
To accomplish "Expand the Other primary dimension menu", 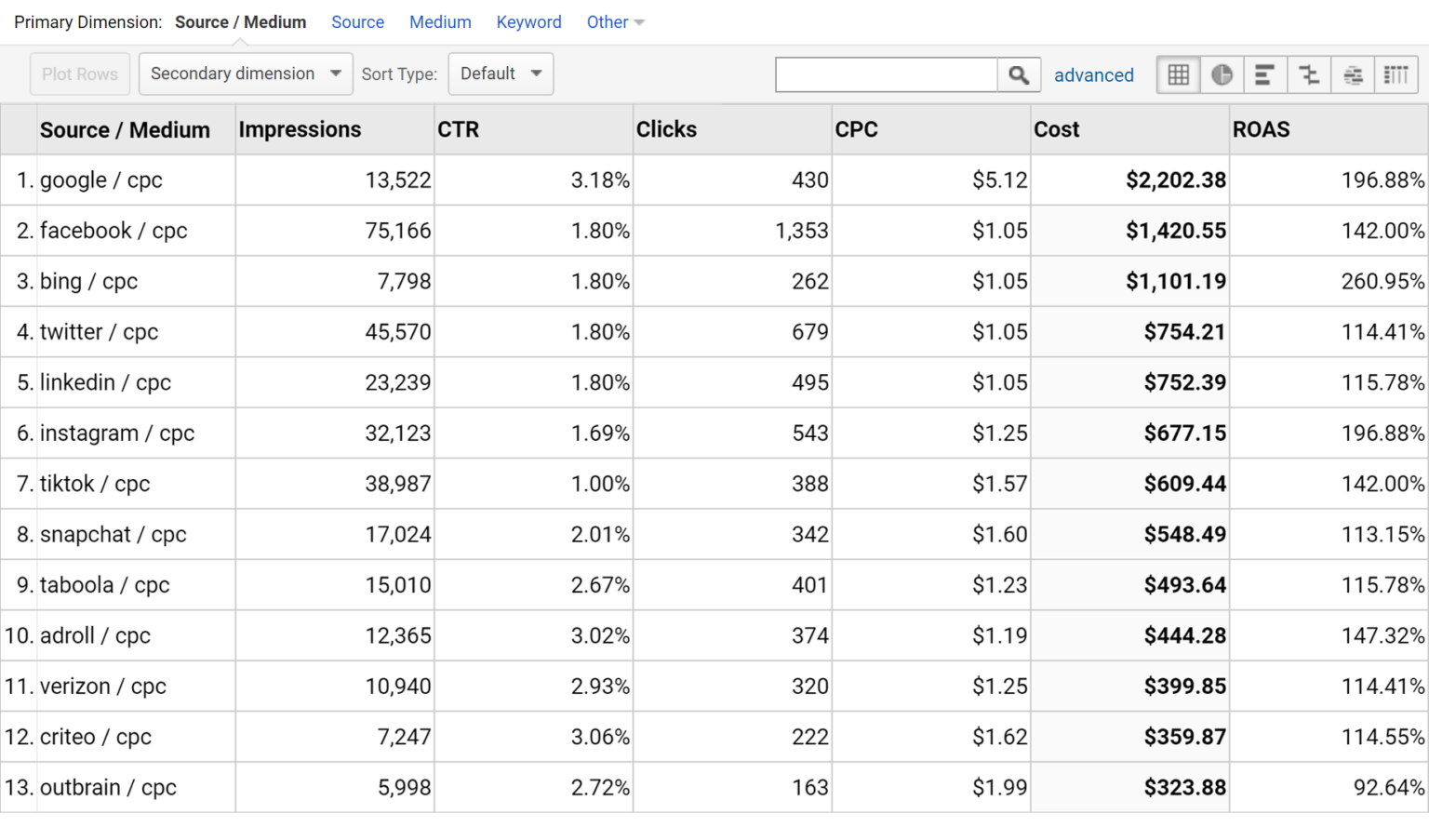I will 615,22.
